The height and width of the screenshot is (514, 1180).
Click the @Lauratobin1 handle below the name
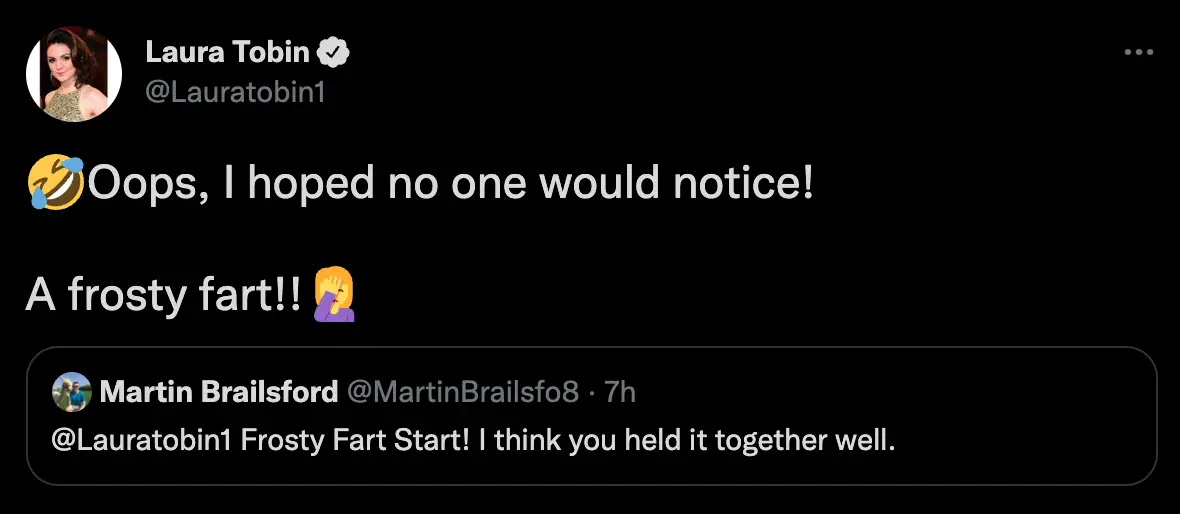tap(235, 93)
